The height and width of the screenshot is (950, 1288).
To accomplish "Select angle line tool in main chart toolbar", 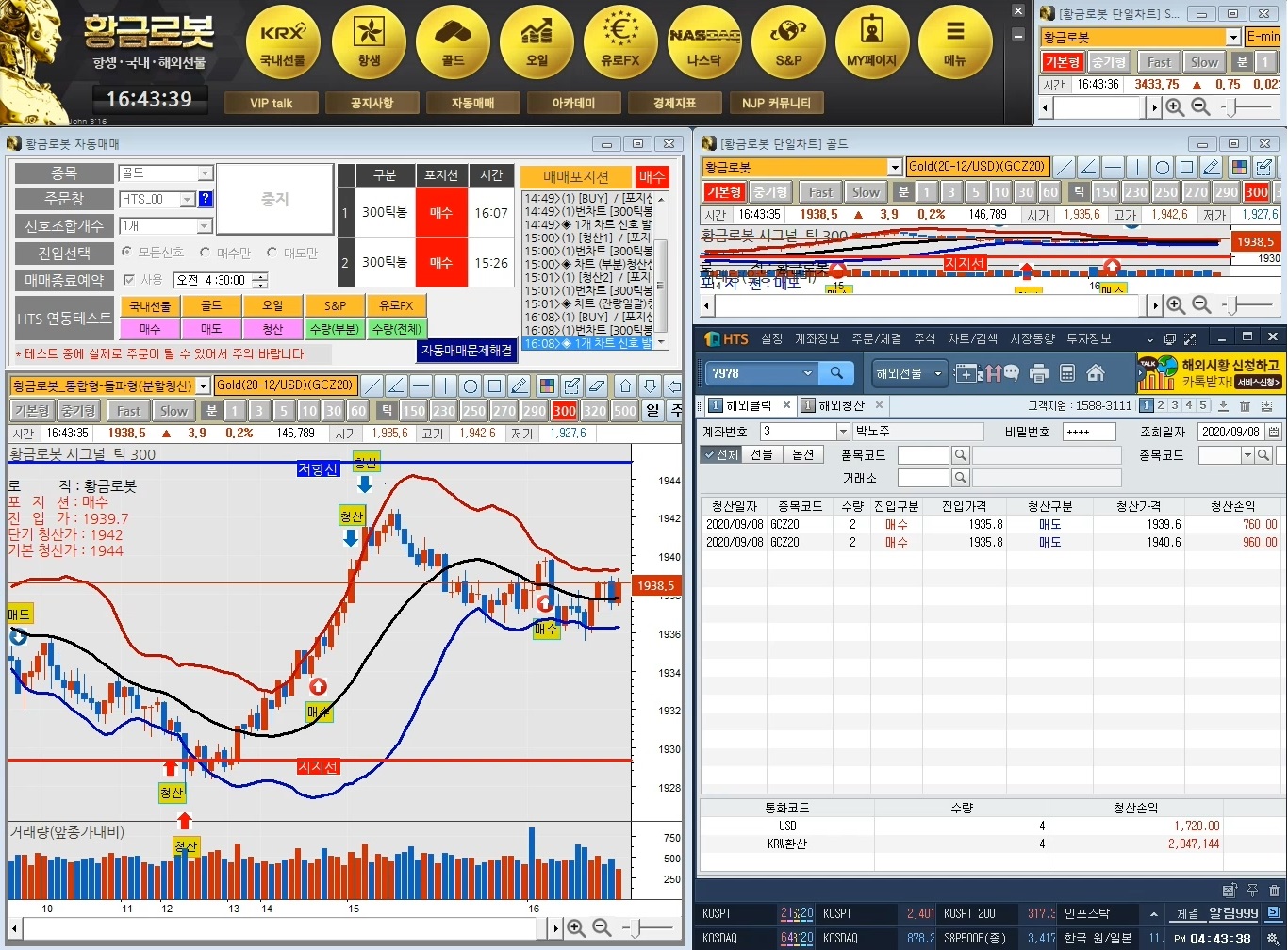I will pyautogui.click(x=396, y=385).
